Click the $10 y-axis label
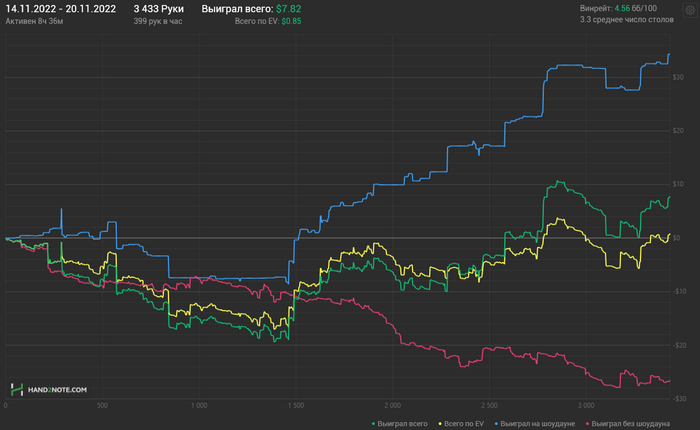700x430 pixels. tap(678, 184)
